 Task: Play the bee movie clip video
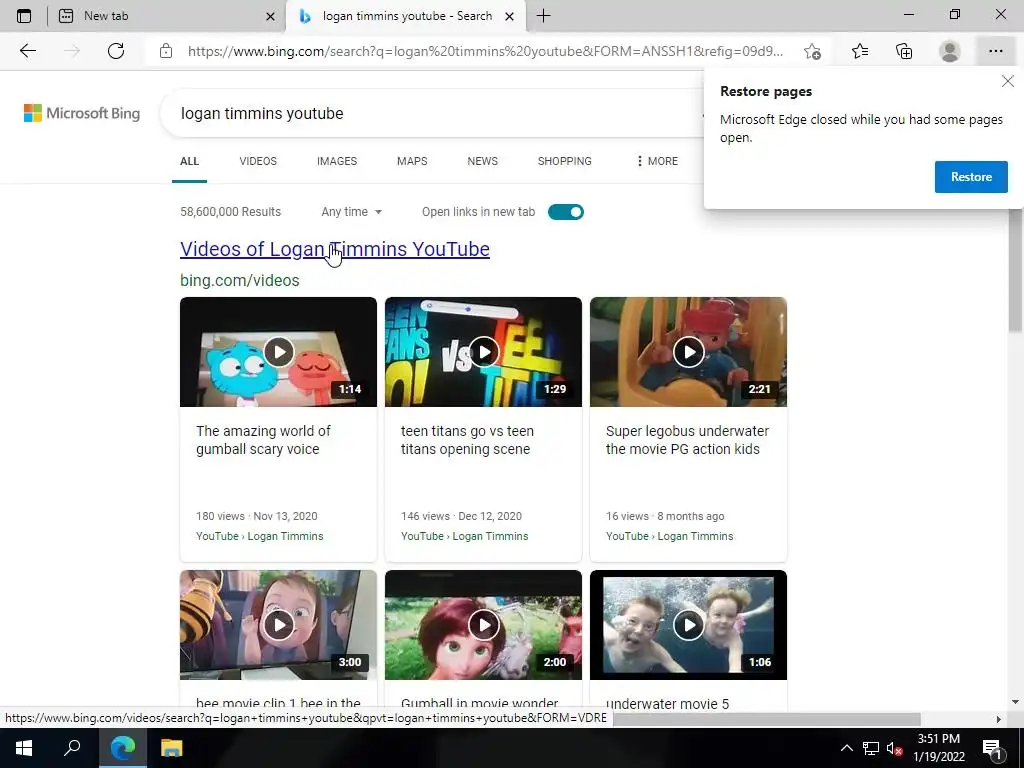tap(279, 625)
